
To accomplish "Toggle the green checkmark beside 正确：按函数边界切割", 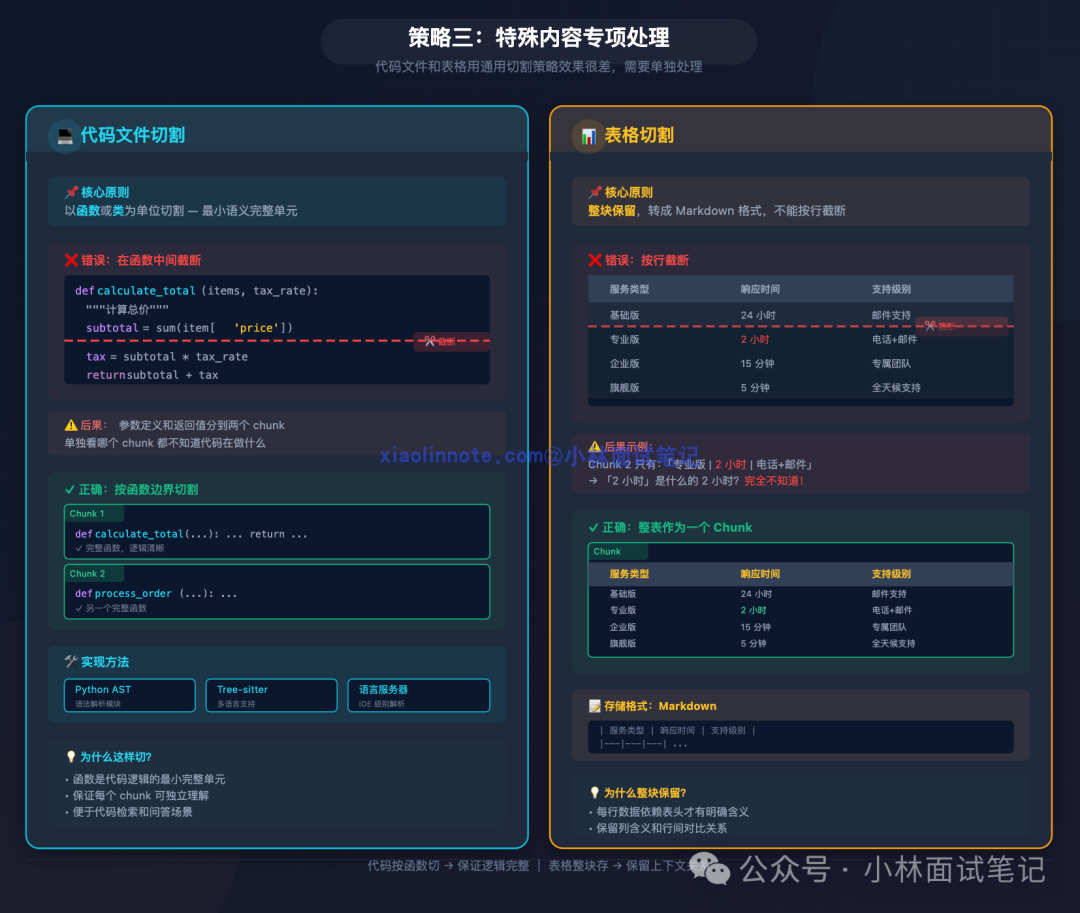I will (69, 489).
